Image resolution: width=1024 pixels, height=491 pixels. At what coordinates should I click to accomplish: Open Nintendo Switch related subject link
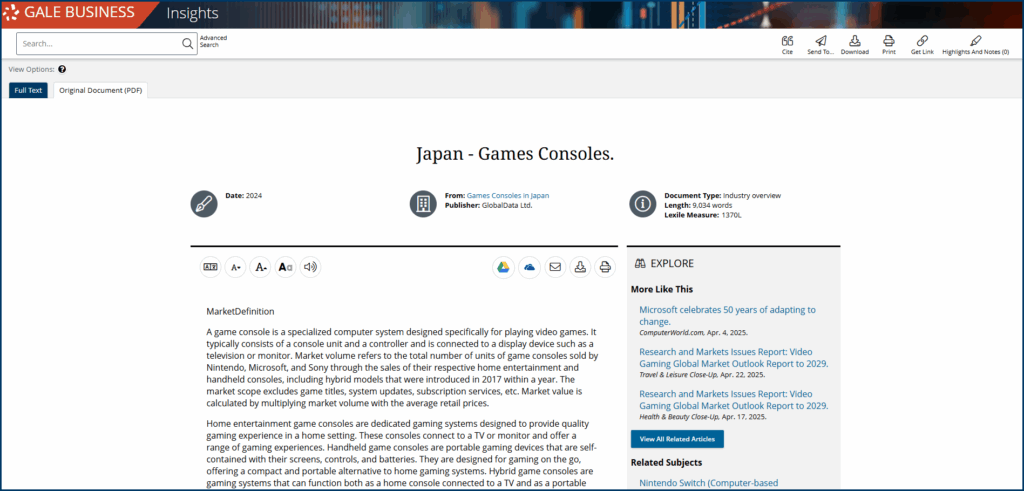[x=709, y=483]
